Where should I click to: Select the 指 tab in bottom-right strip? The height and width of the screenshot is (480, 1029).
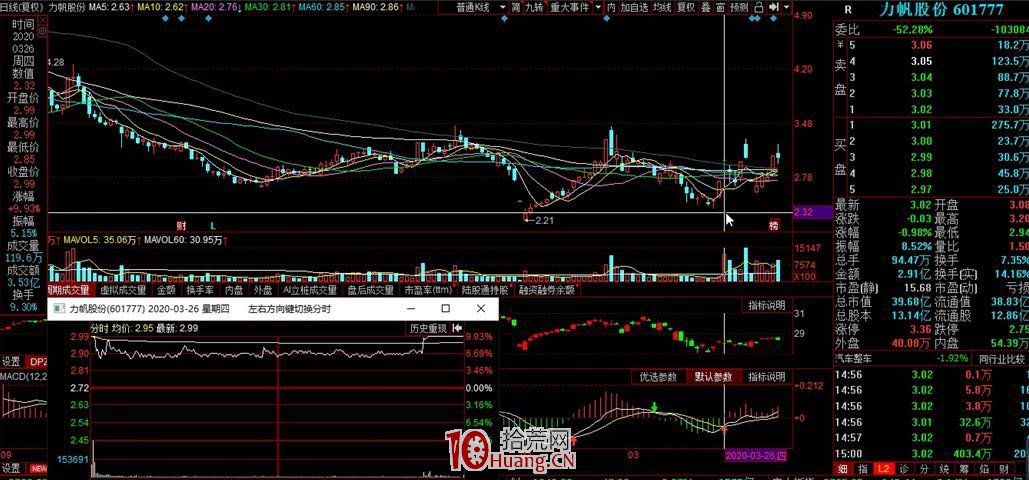coord(864,469)
